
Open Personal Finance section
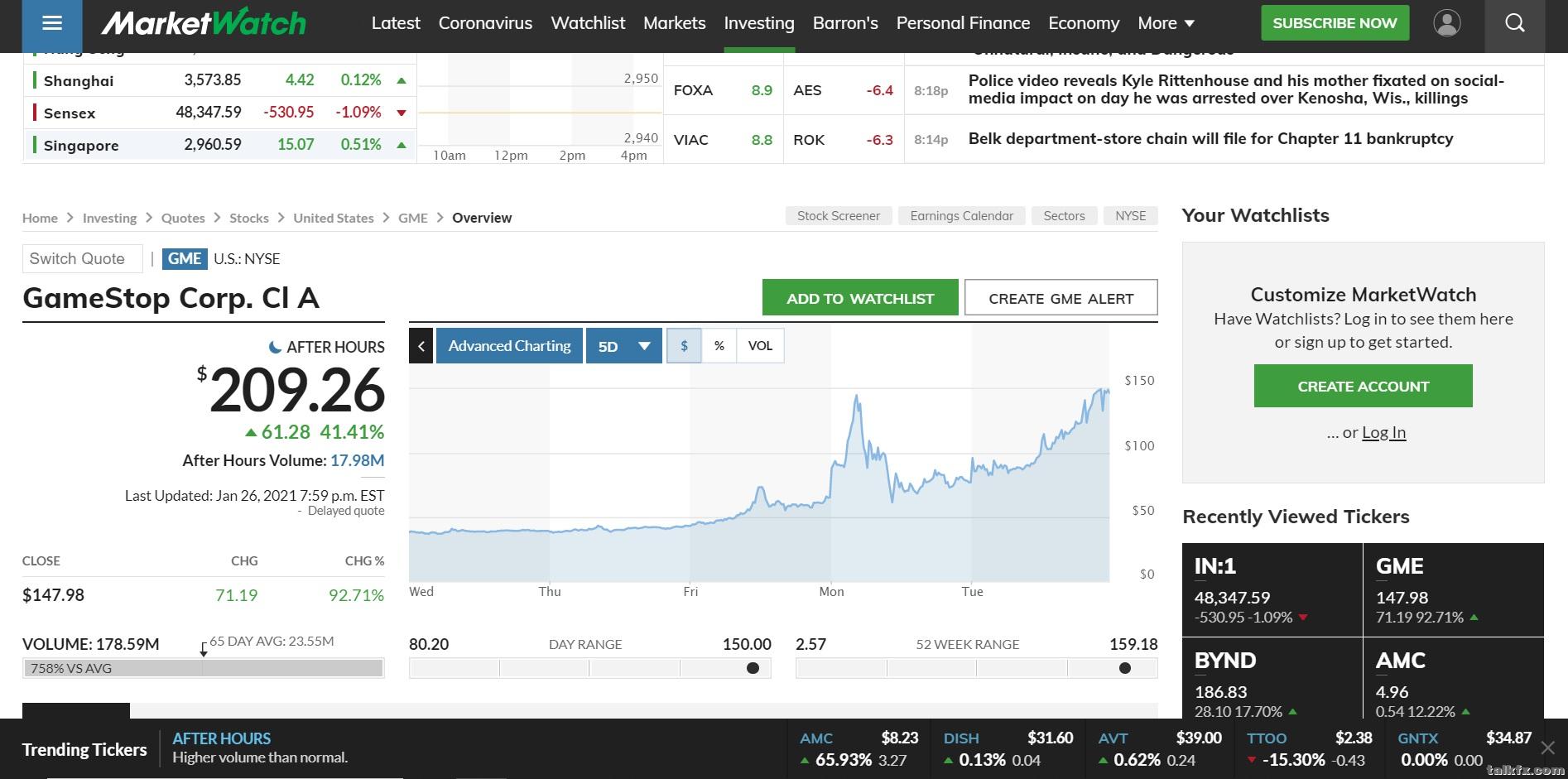coord(963,23)
